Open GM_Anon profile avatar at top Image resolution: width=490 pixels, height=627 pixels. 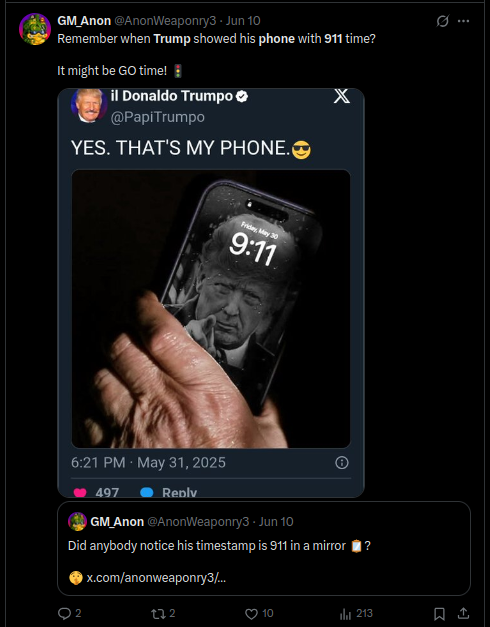(x=35, y=29)
